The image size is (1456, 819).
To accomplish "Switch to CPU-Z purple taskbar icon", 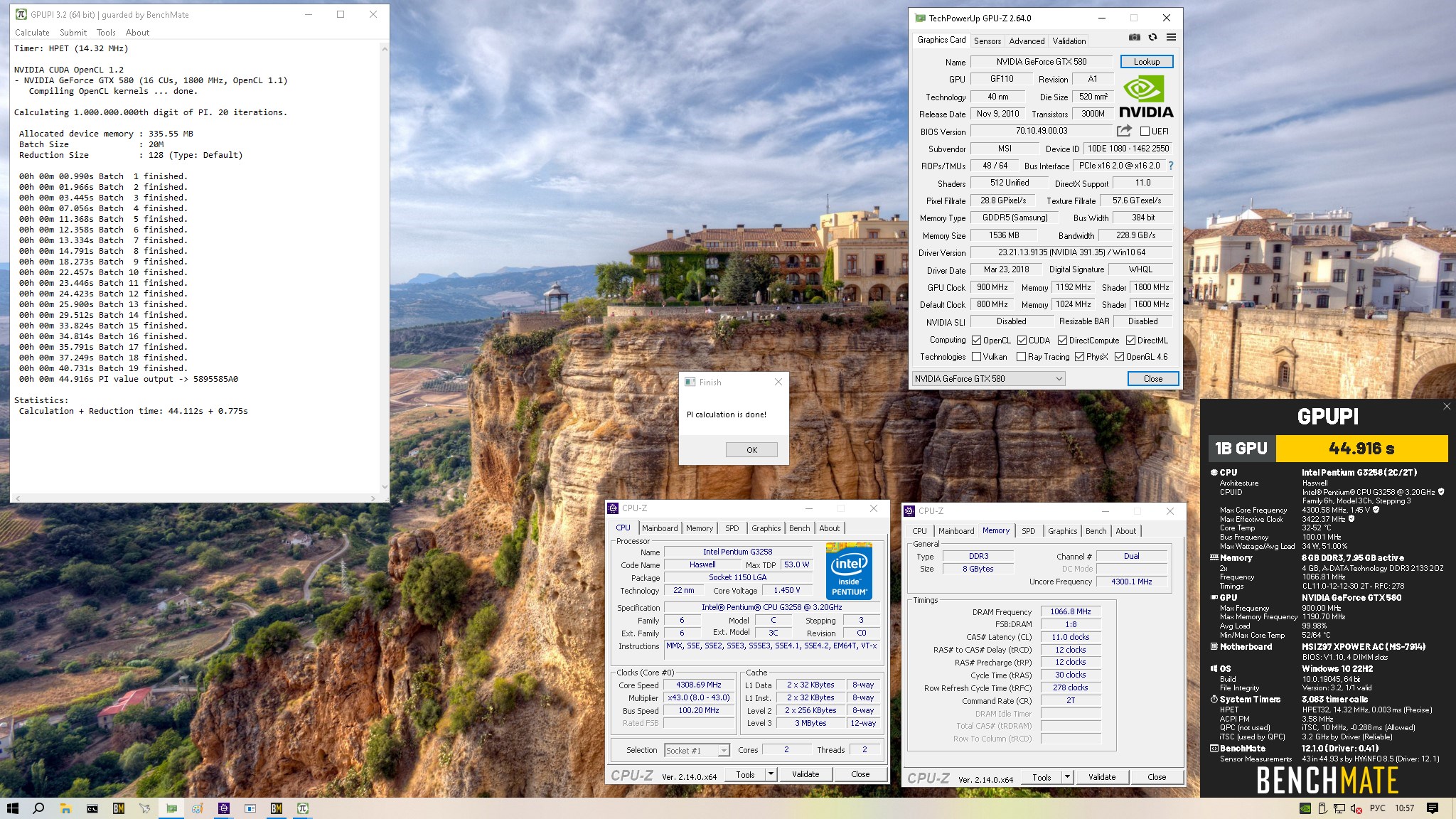I will (224, 808).
